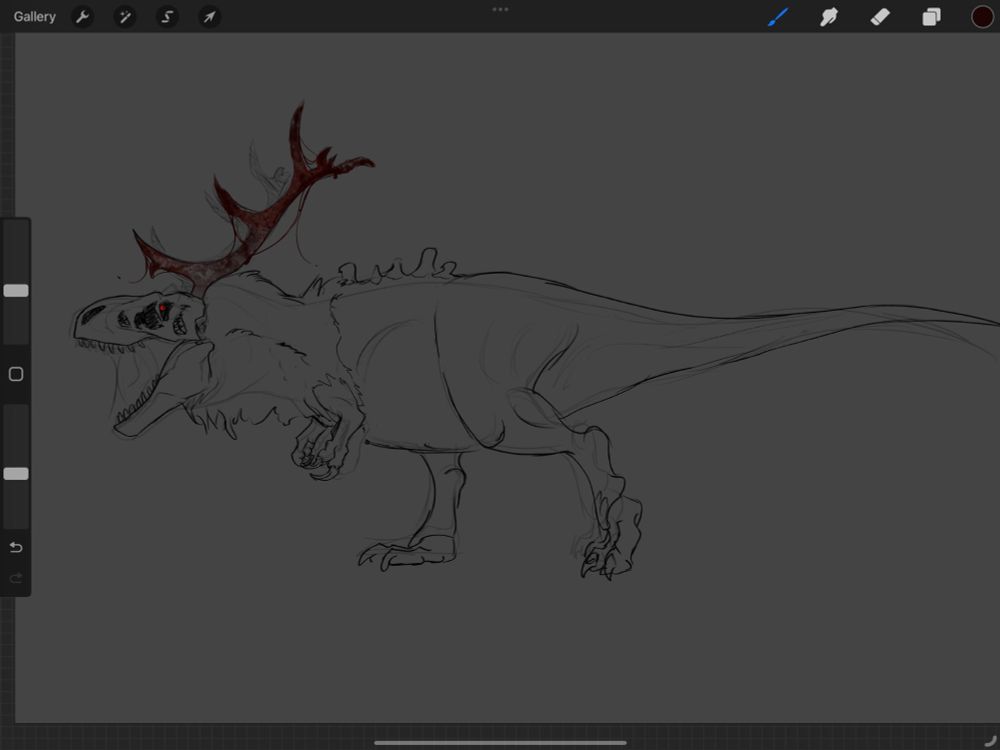Viewport: 1000px width, 750px height.
Task: Open the active color picker
Action: 982,17
